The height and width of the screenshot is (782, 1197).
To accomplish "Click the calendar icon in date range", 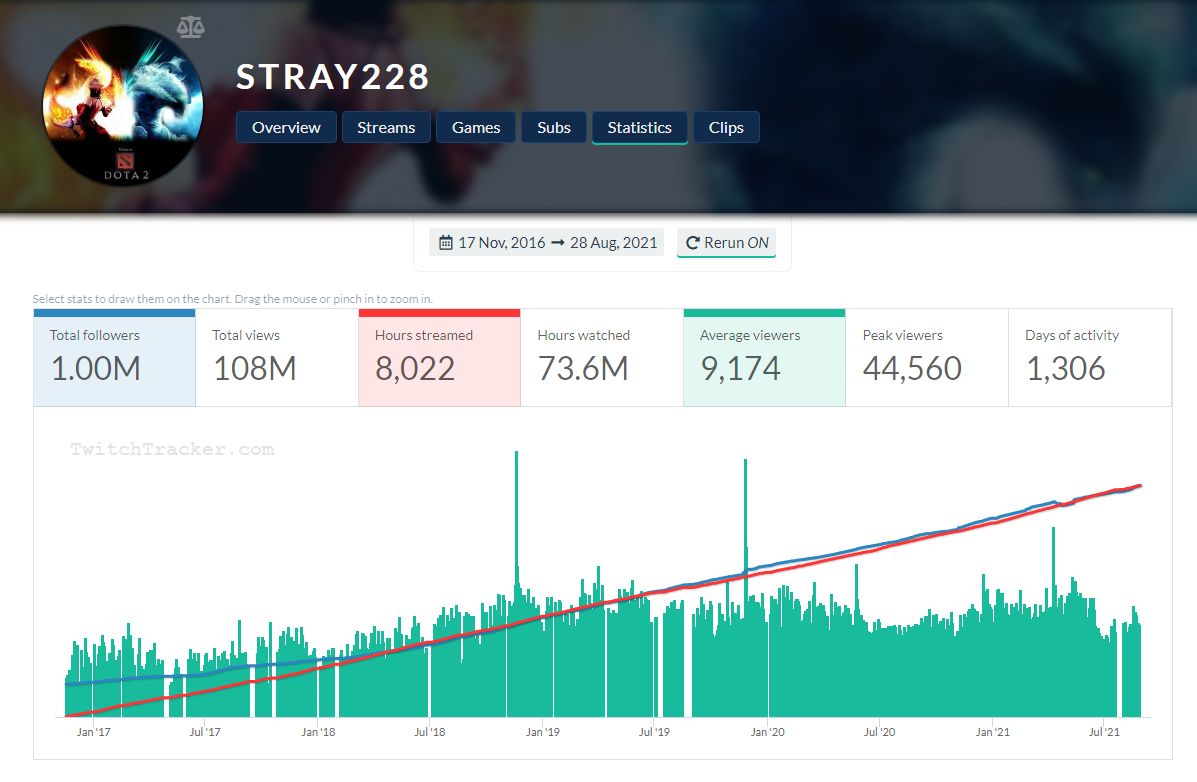I will (445, 243).
